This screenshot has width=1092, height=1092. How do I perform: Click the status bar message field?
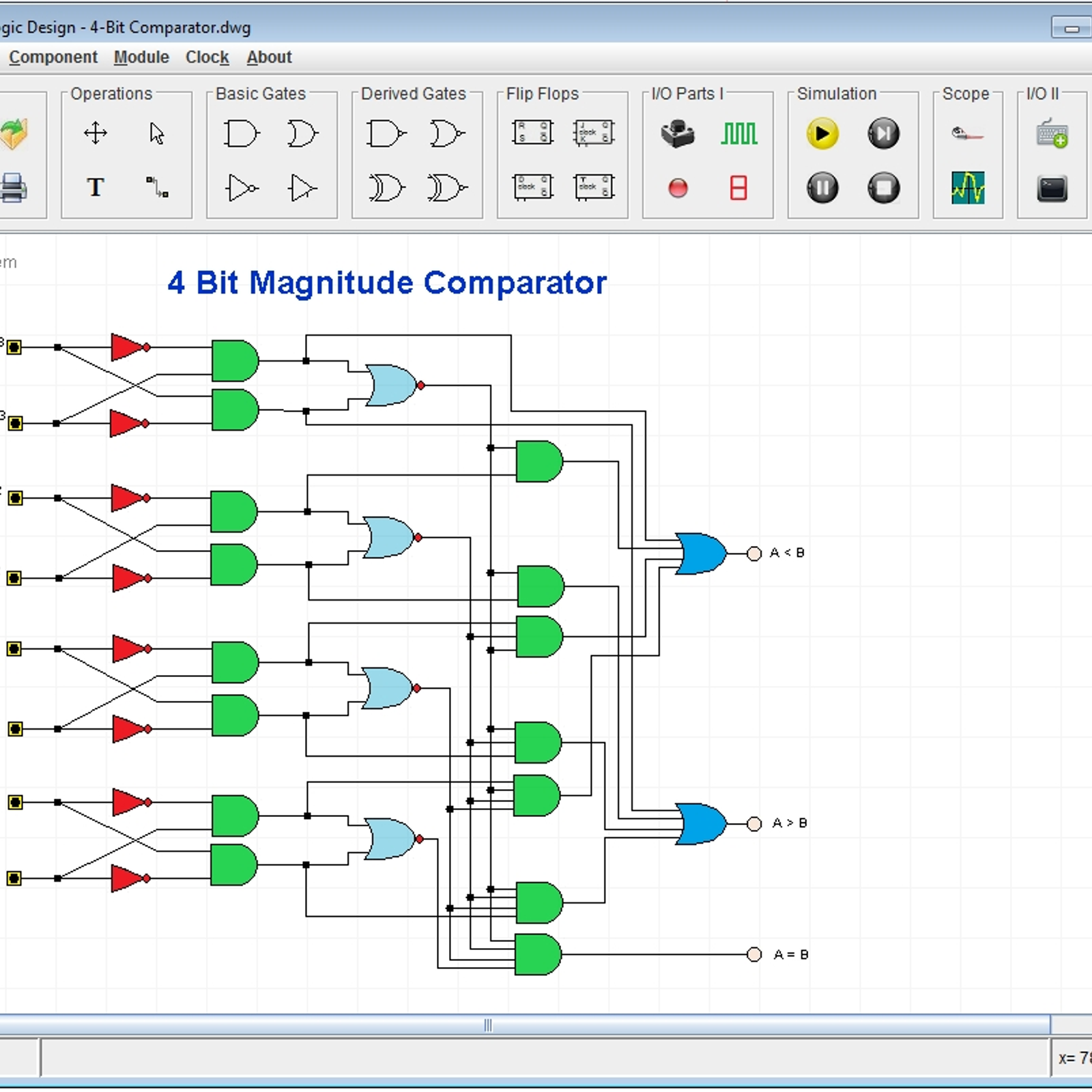pyautogui.click(x=545, y=1058)
